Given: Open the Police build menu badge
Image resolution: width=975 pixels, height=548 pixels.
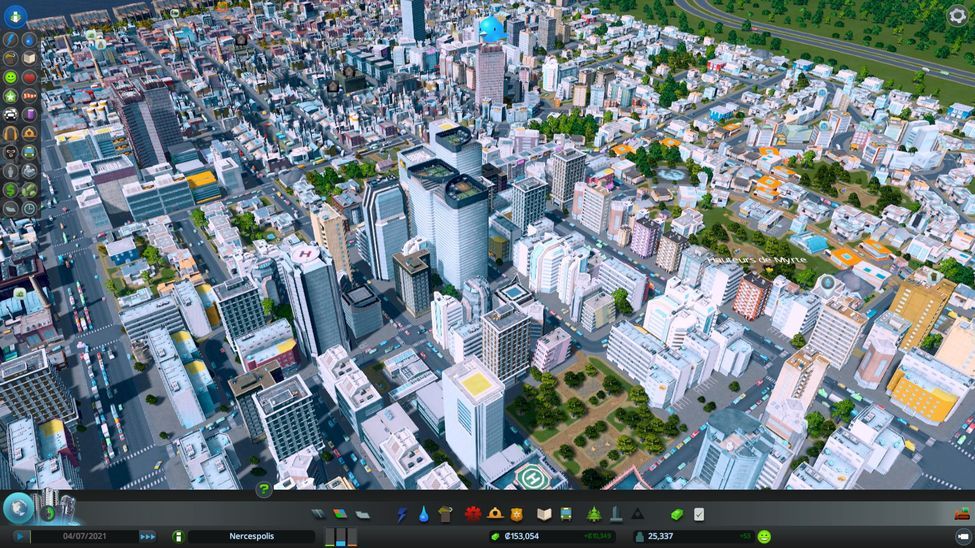Looking at the screenshot, I should click(517, 514).
